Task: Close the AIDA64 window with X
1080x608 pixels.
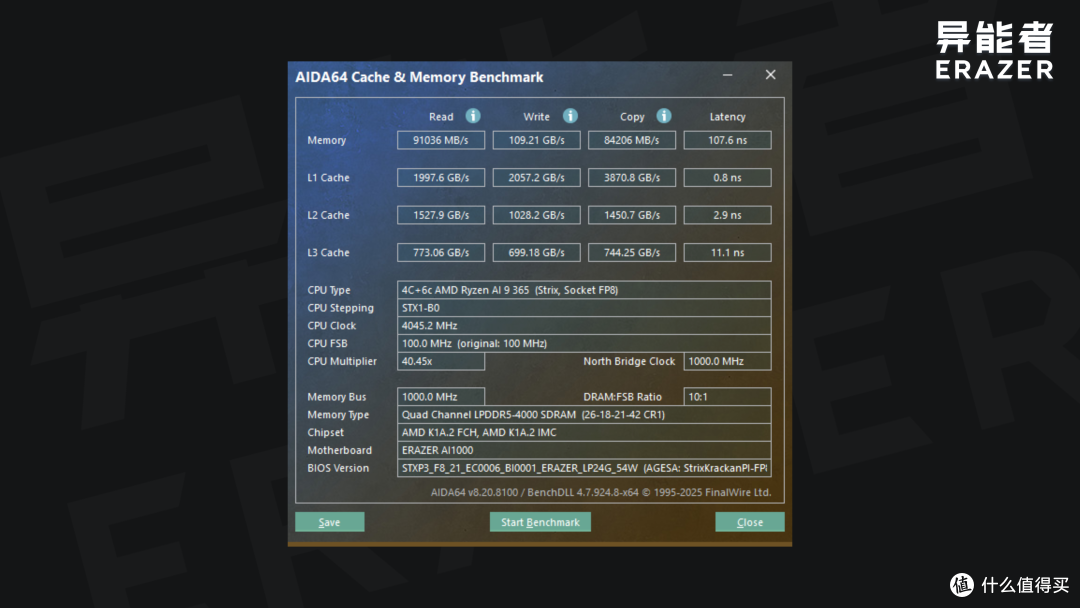Action: click(x=770, y=74)
